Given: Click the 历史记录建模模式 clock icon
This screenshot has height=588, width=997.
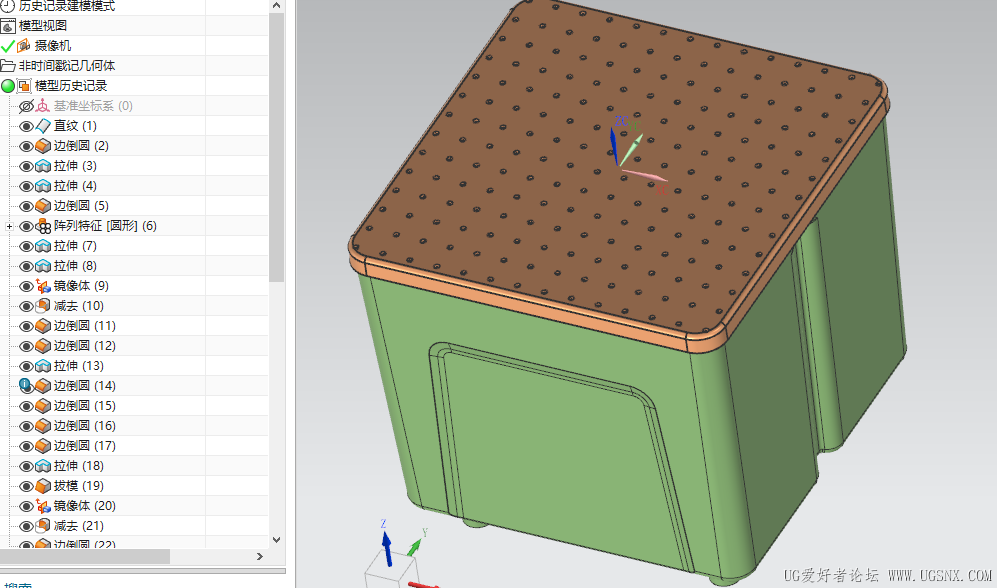Looking at the screenshot, I should [x=8, y=6].
